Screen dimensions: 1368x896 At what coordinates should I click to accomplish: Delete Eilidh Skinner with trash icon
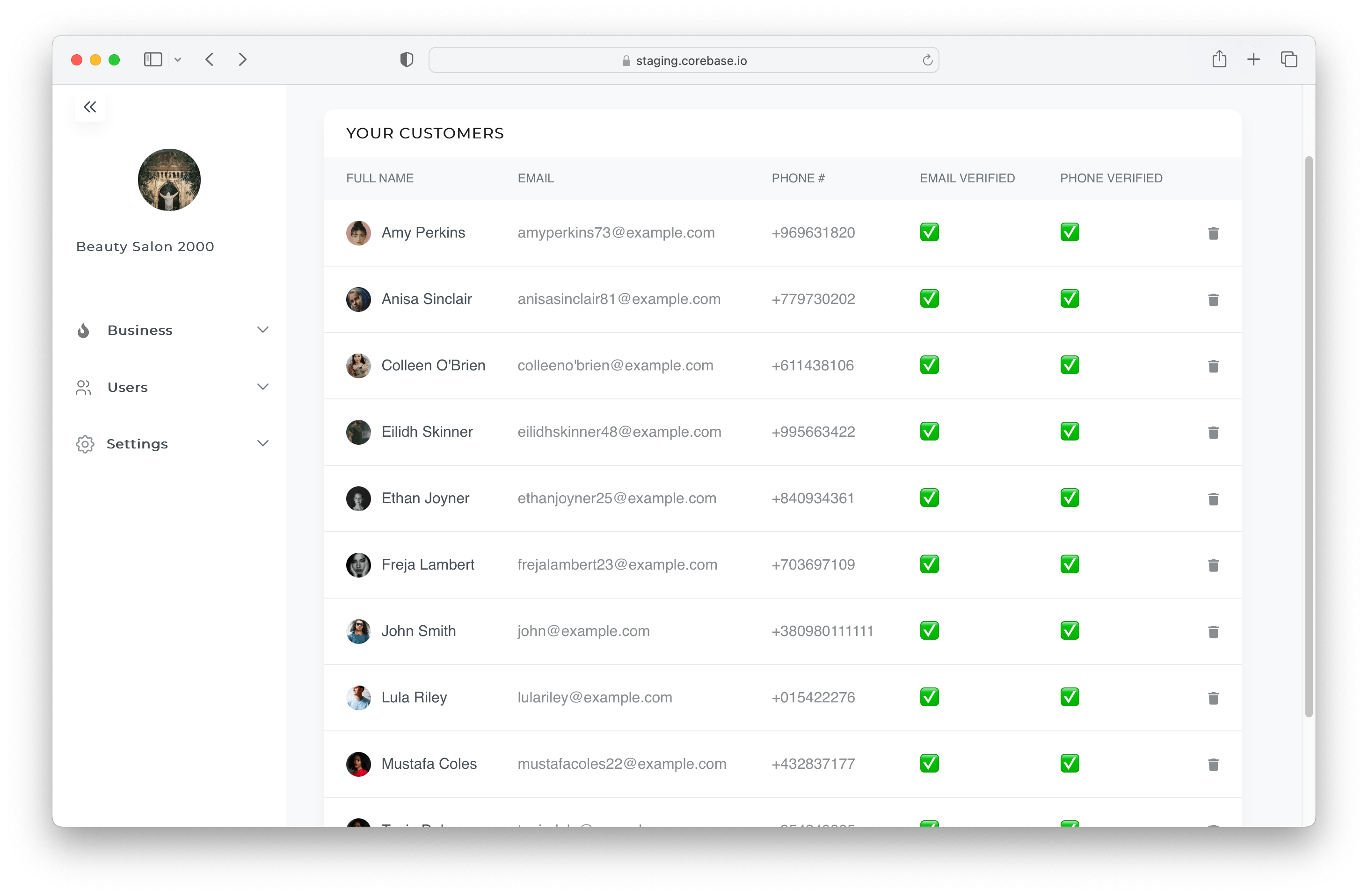1213,433
